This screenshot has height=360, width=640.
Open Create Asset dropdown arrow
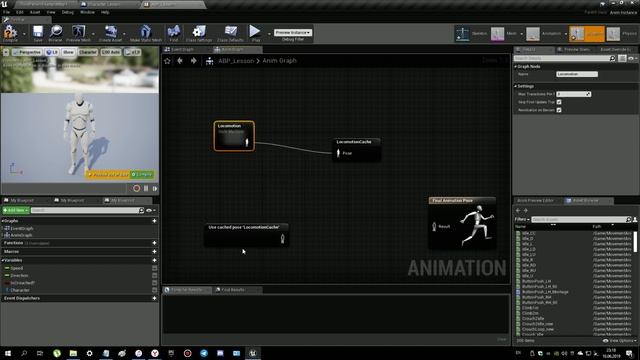click(124, 34)
